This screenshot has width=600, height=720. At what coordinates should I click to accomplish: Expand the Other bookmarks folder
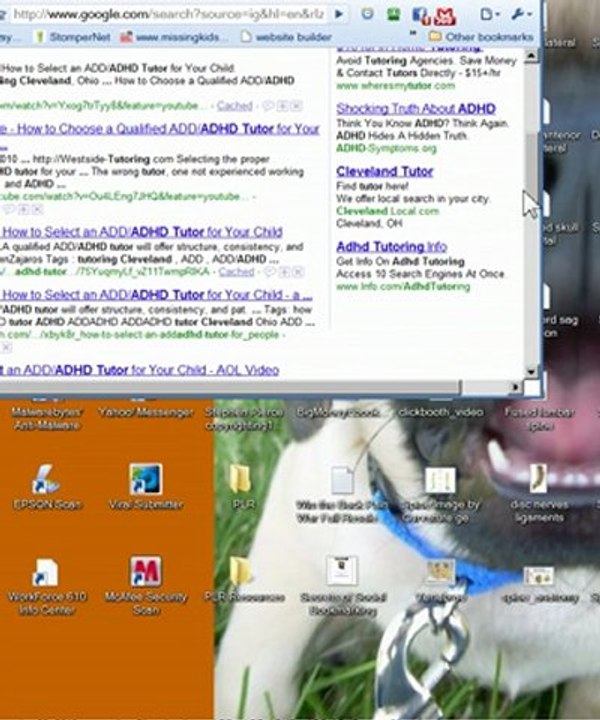(481, 37)
